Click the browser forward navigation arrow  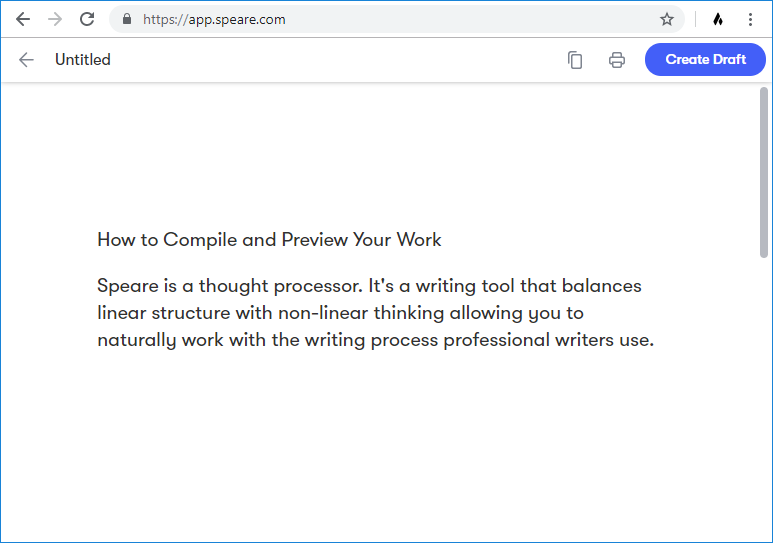[55, 19]
